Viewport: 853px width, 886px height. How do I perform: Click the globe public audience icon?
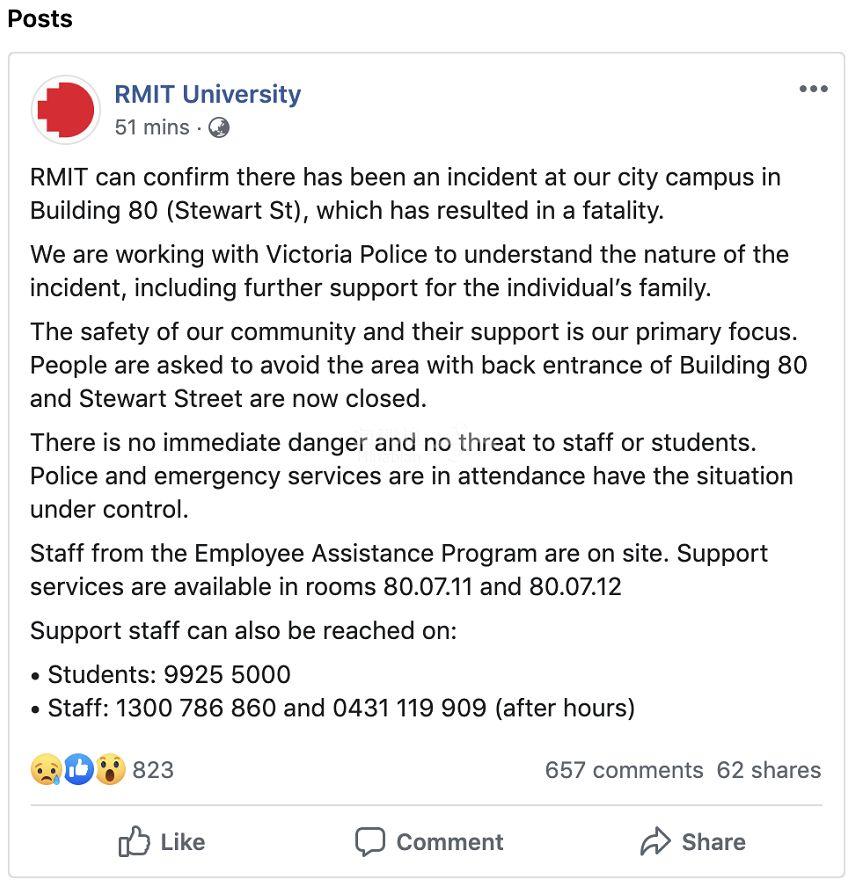(218, 128)
